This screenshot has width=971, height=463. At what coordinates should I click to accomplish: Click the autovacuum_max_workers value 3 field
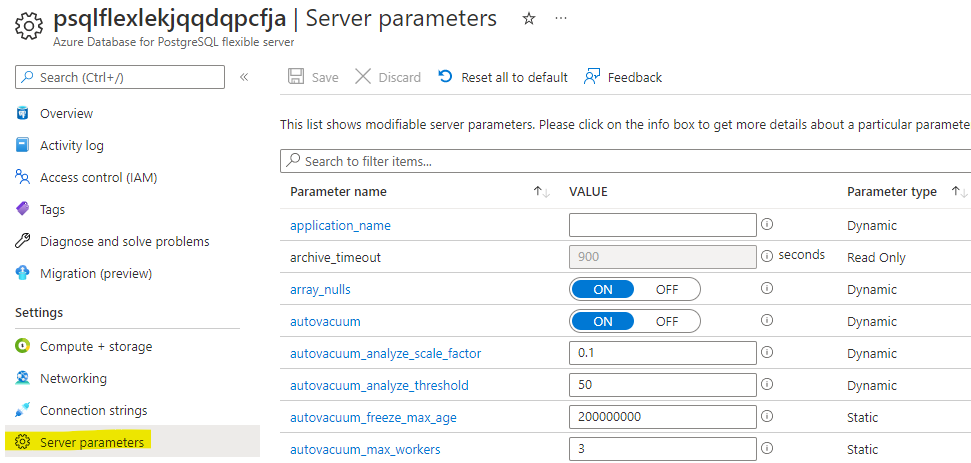663,449
